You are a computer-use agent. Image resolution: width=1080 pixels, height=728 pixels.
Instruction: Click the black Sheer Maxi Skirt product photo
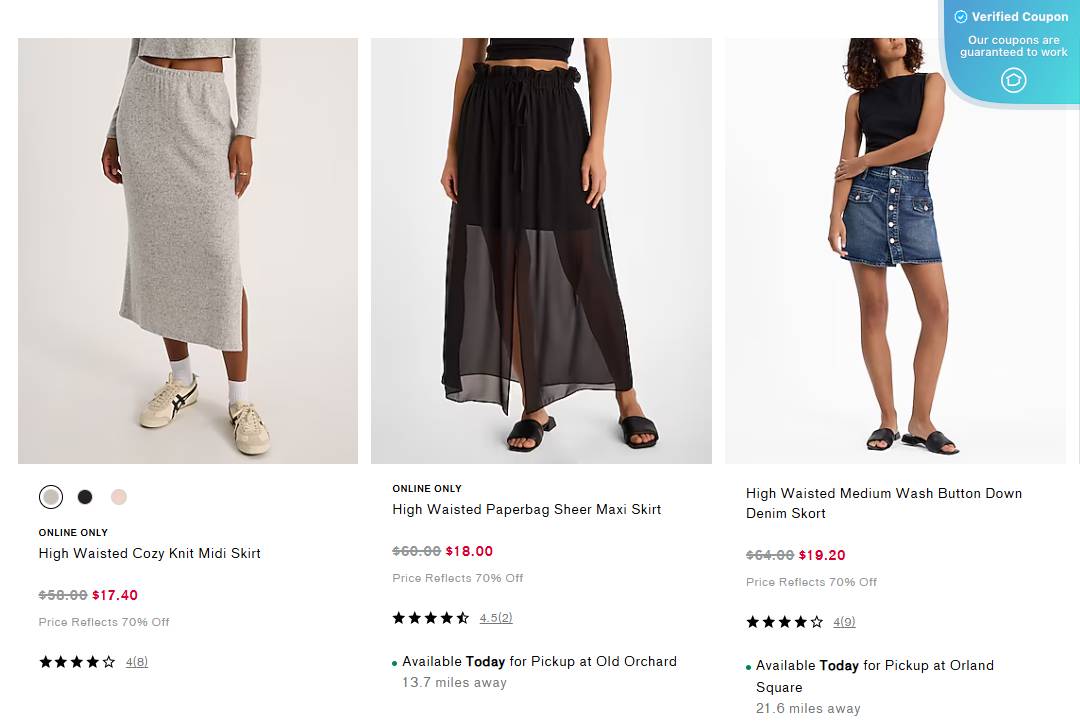(541, 250)
